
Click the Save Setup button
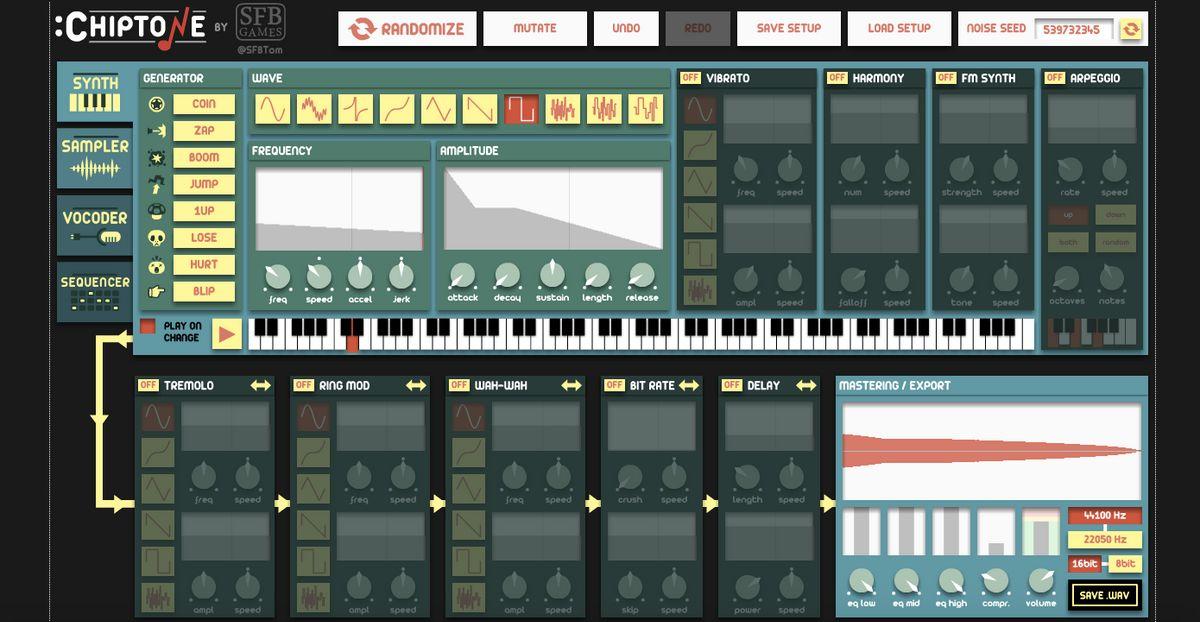[789, 29]
